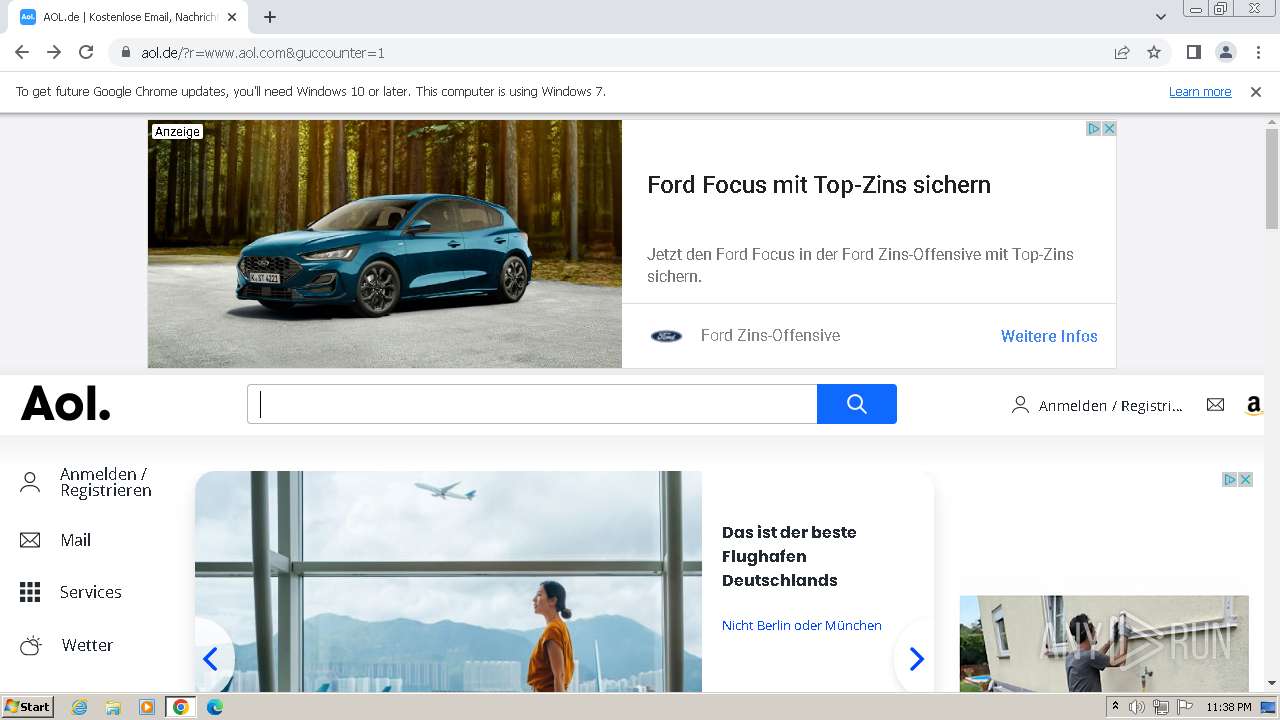This screenshot has height=720, width=1280.
Task: Click the Aol. logo
Action: (x=66, y=403)
